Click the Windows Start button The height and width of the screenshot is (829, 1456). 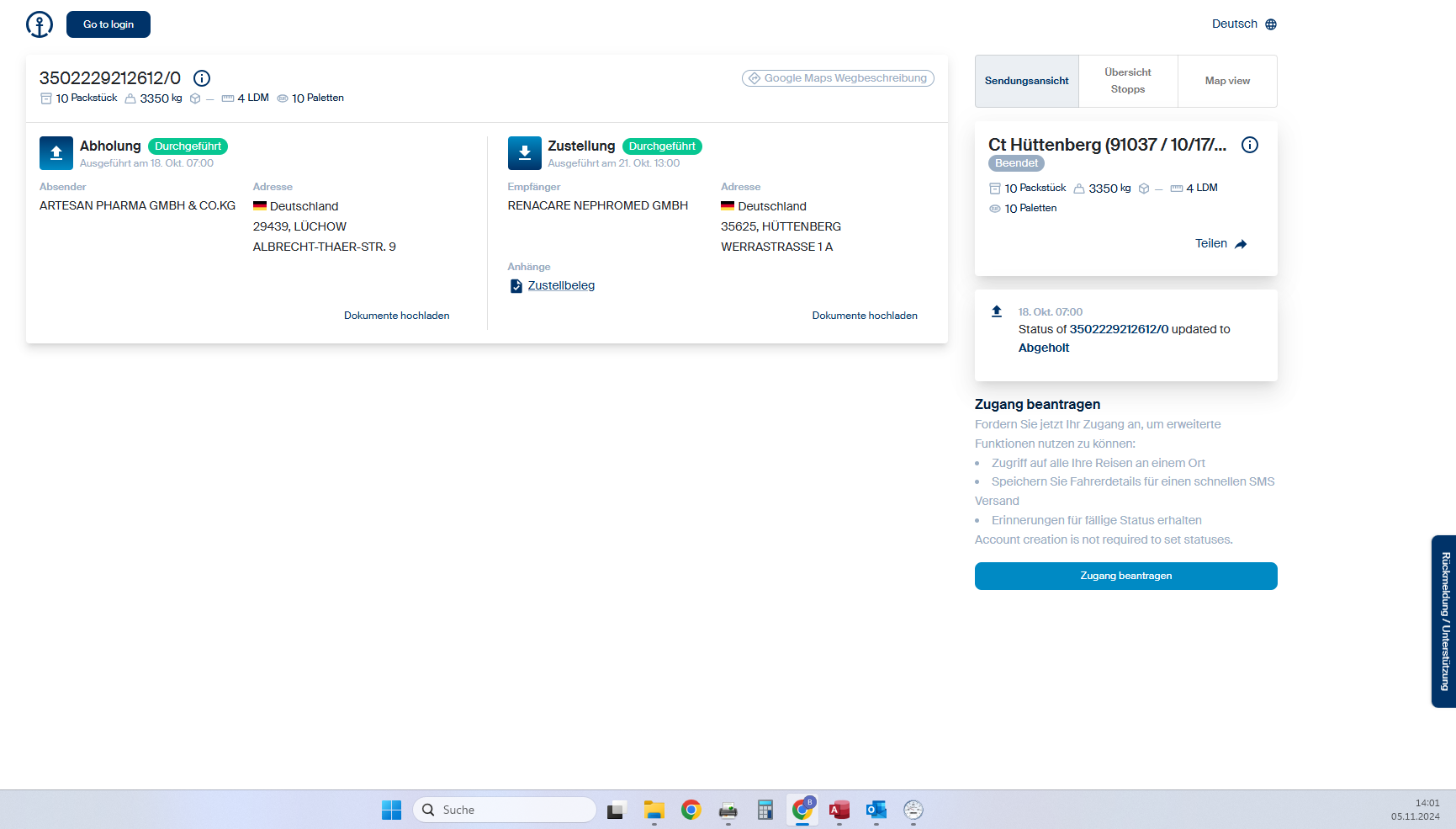(x=392, y=810)
